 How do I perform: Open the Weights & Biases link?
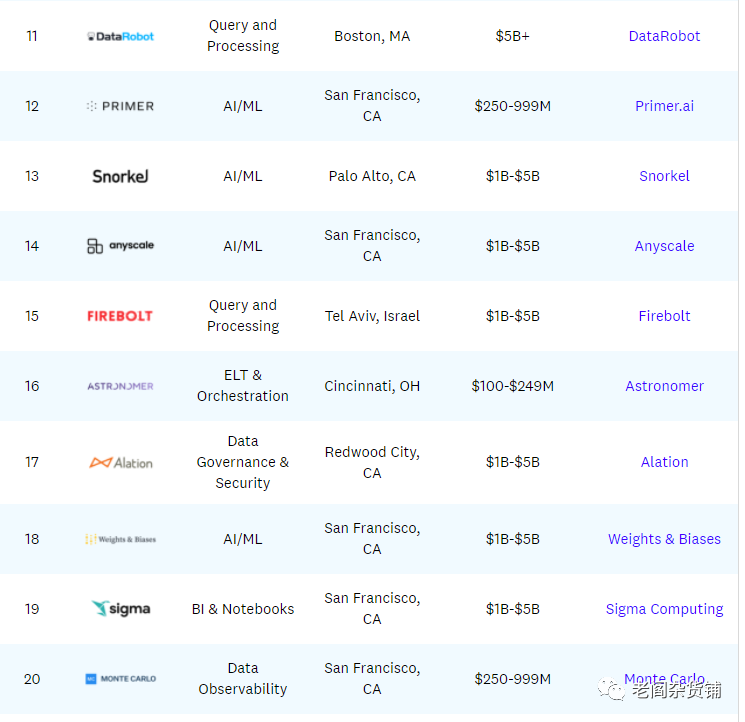pos(664,539)
